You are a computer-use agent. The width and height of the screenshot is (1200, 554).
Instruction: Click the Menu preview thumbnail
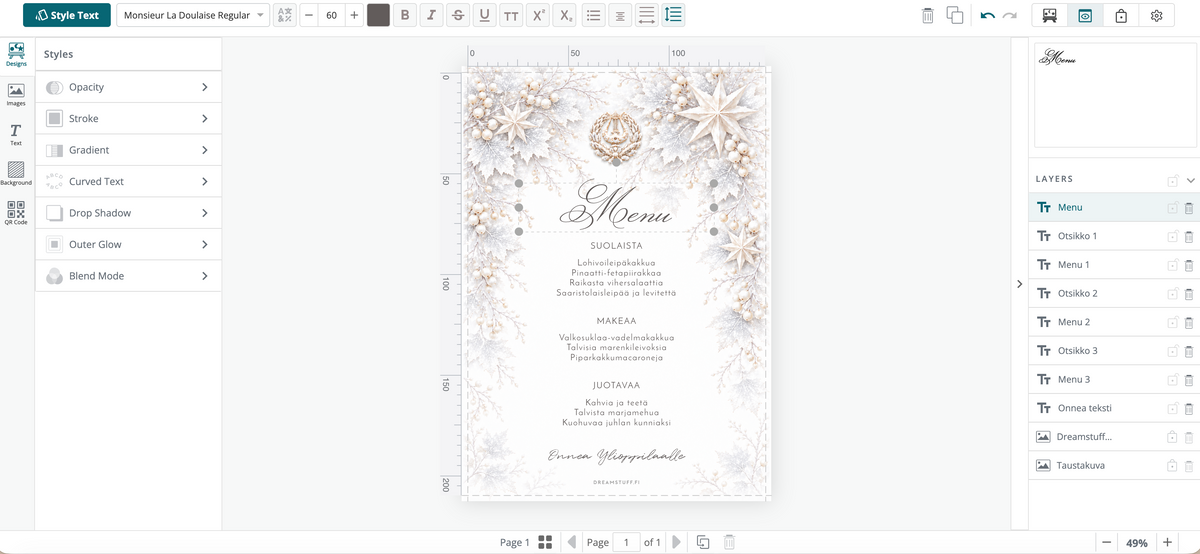[1113, 96]
